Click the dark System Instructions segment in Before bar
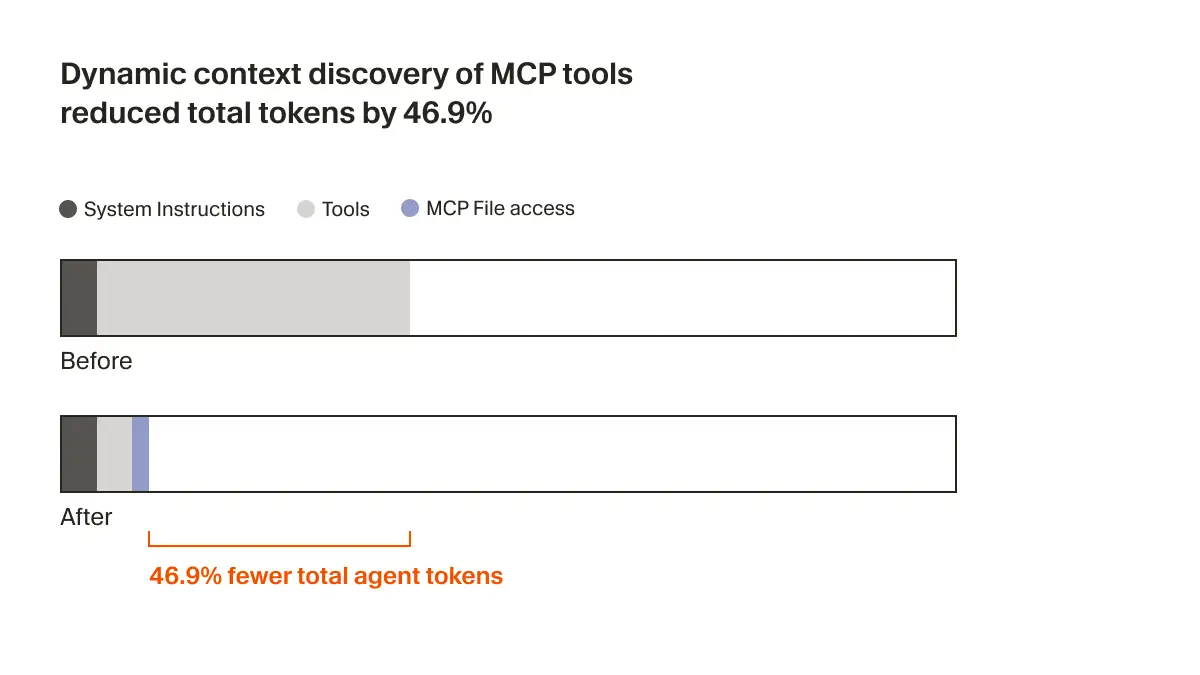This screenshot has height=675, width=1200. coord(79,298)
